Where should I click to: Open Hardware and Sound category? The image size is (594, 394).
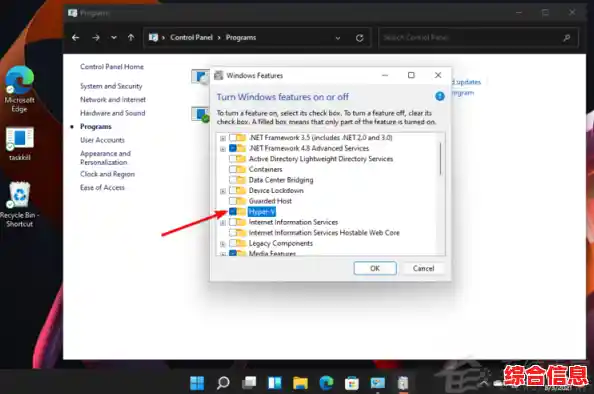[113, 113]
